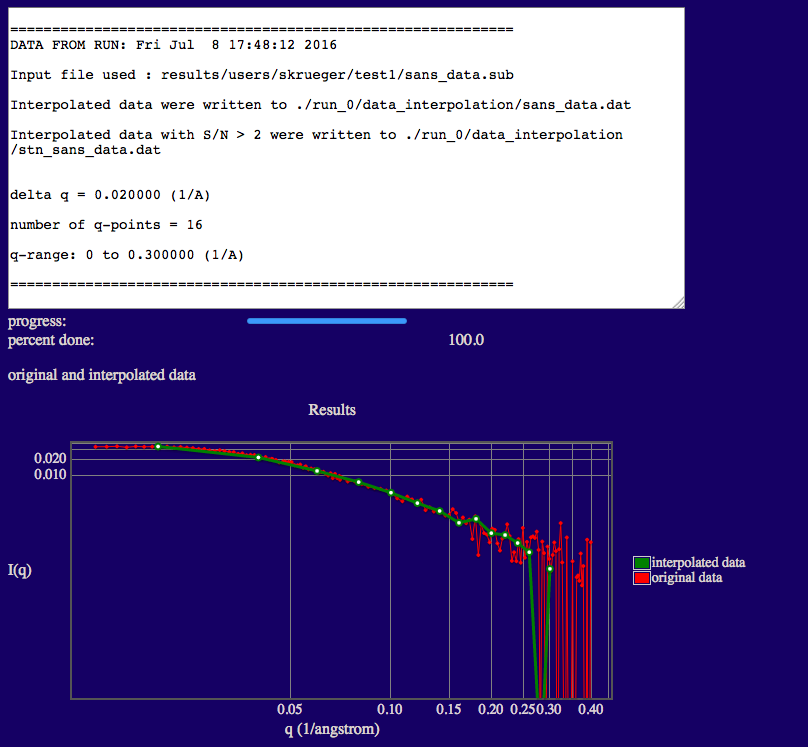Screen dimensions: 808x747
Task: Click the 'Interpolated data were written to' line
Action: (321, 105)
